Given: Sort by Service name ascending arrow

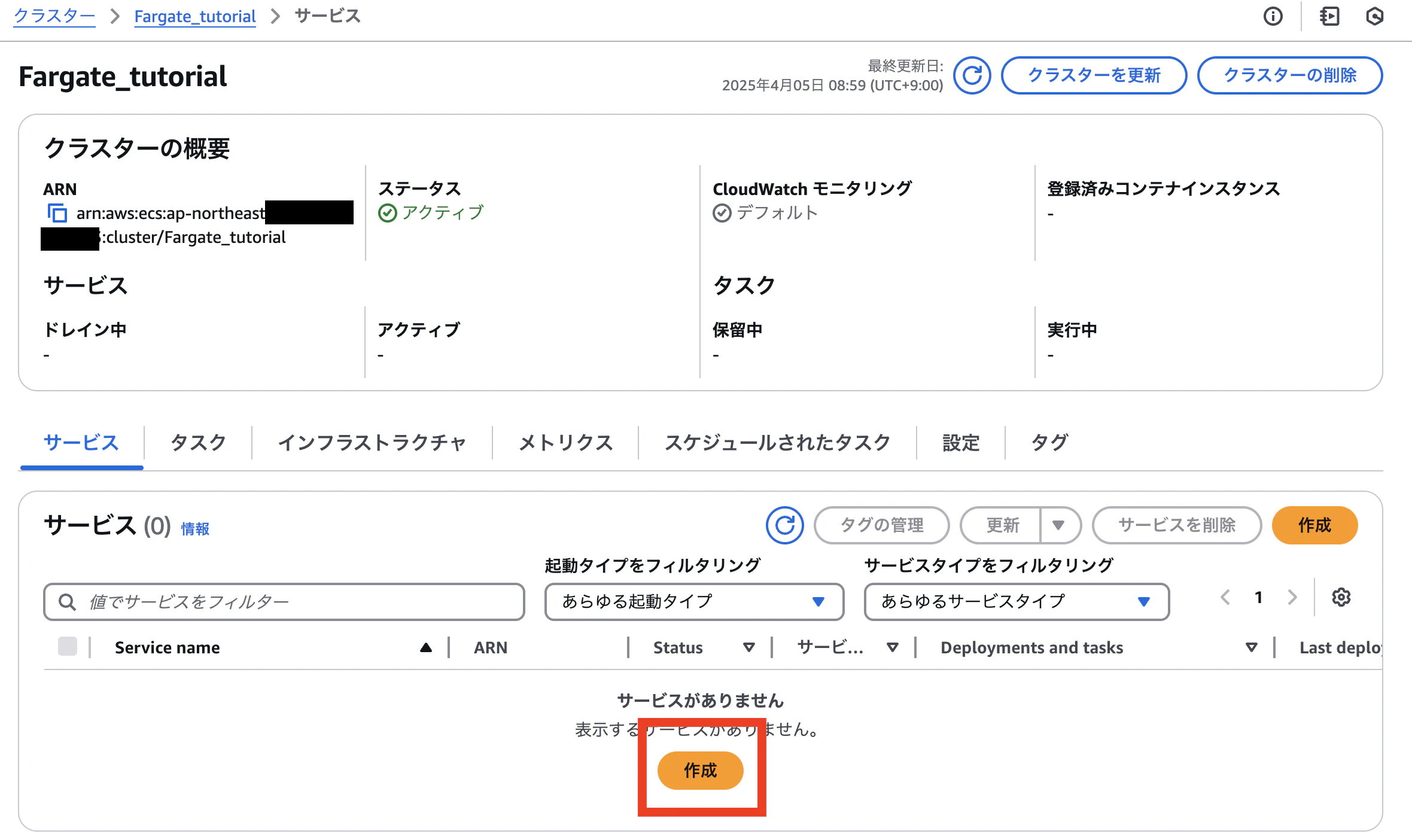Looking at the screenshot, I should [x=426, y=647].
